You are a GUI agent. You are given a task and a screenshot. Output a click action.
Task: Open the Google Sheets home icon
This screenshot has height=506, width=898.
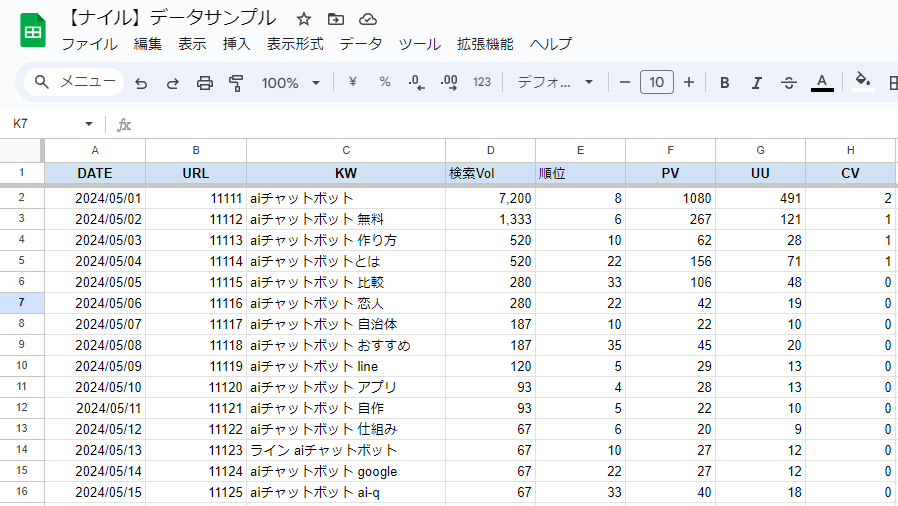click(33, 30)
